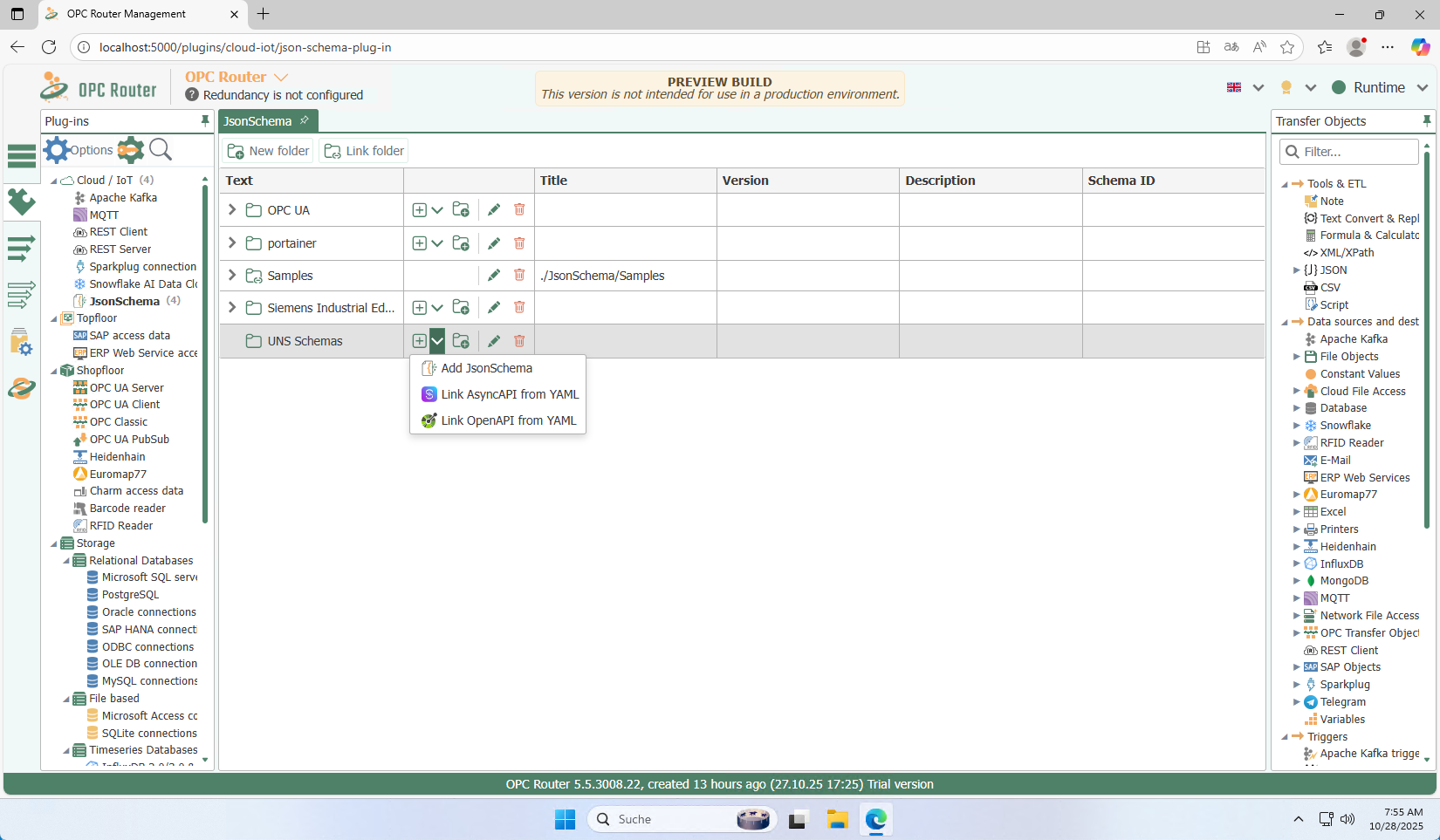Click the Plug-ins panel vertical scrollbar
Screen dimensions: 1440x840
(x=205, y=349)
